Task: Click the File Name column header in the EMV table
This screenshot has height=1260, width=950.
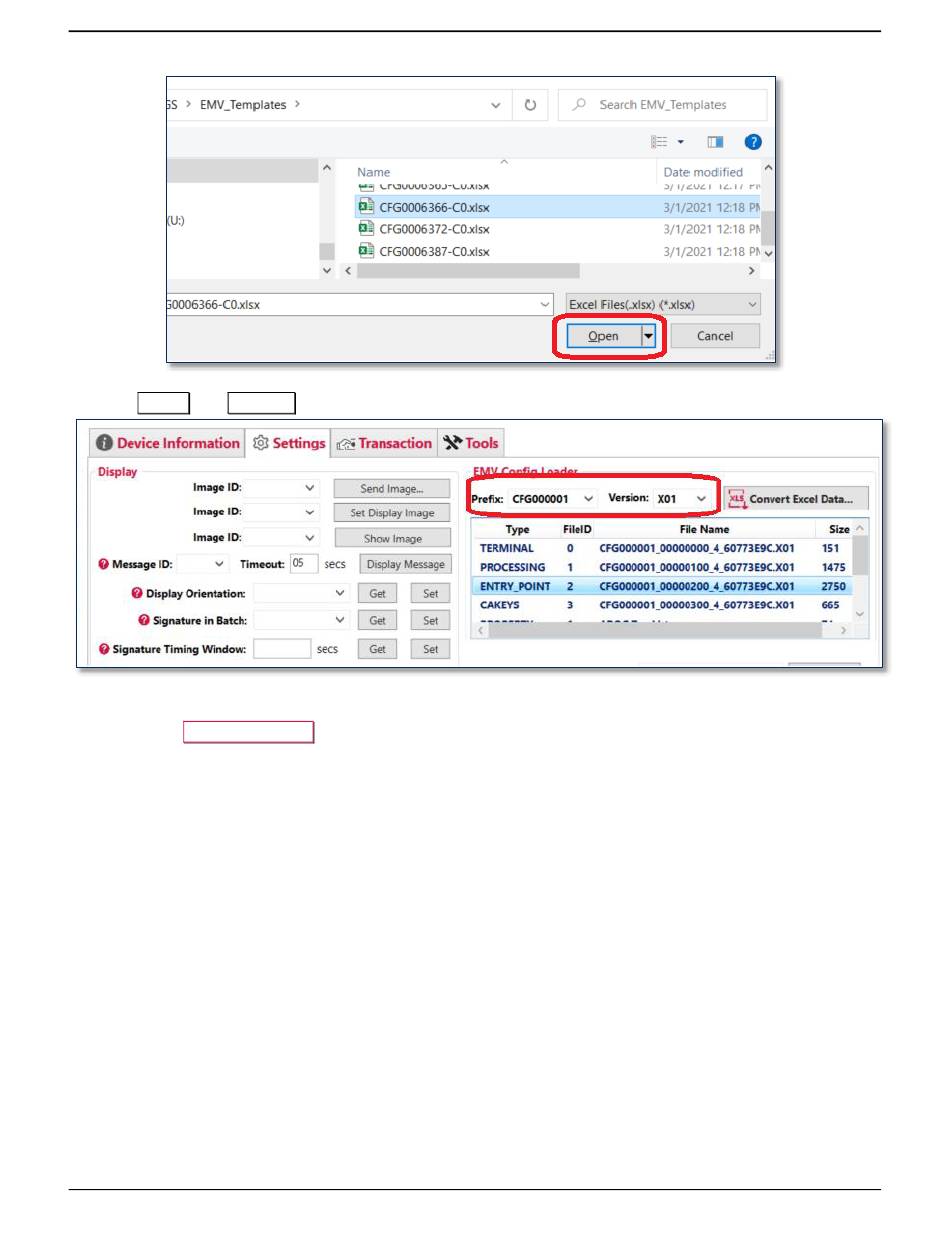Action: [x=706, y=529]
